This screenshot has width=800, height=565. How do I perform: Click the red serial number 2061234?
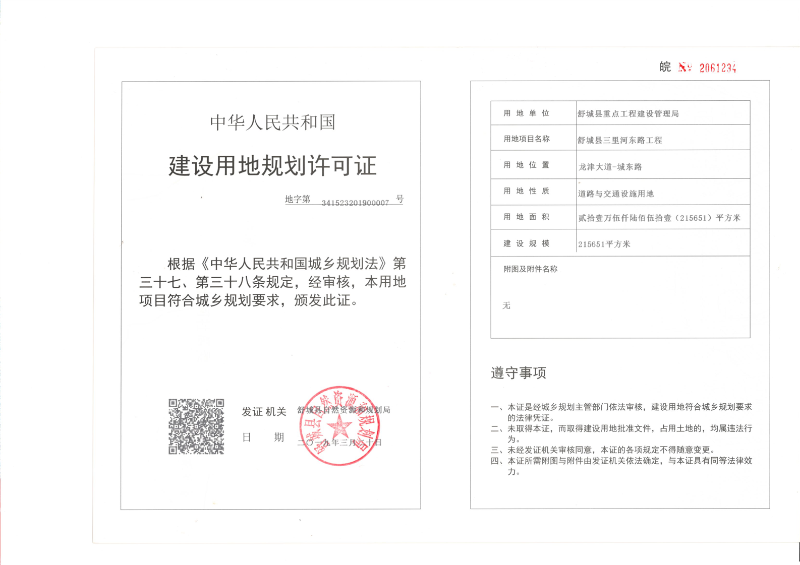coord(718,67)
